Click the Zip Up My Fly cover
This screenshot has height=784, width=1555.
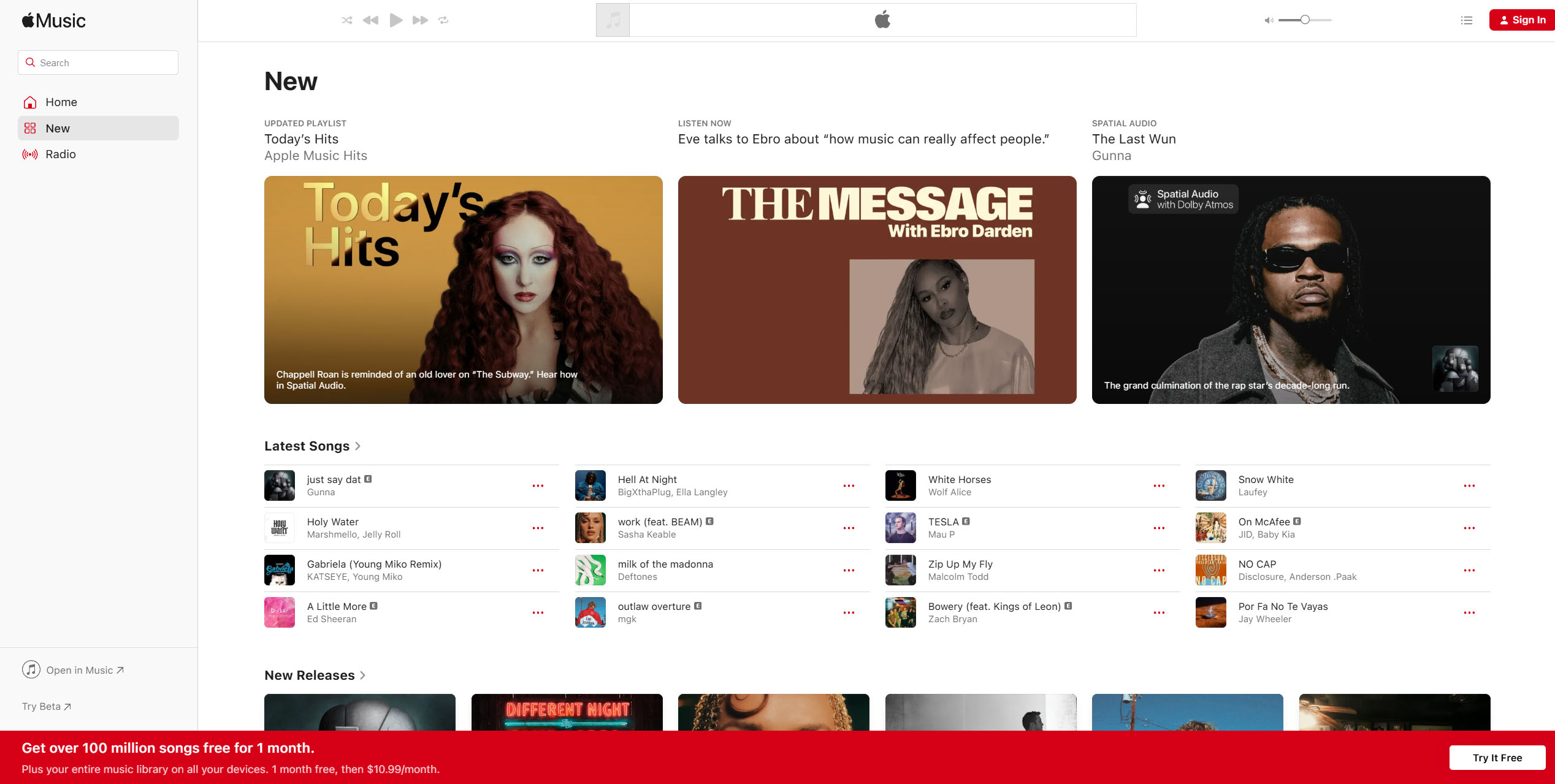click(x=901, y=570)
